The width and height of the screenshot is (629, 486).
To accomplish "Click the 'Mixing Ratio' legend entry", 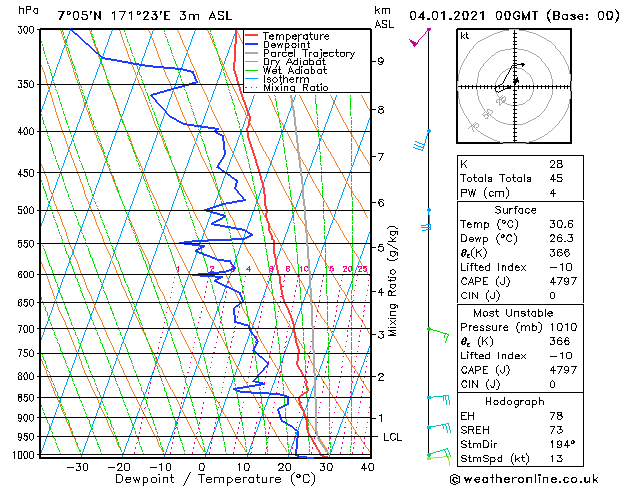I will point(296,87).
